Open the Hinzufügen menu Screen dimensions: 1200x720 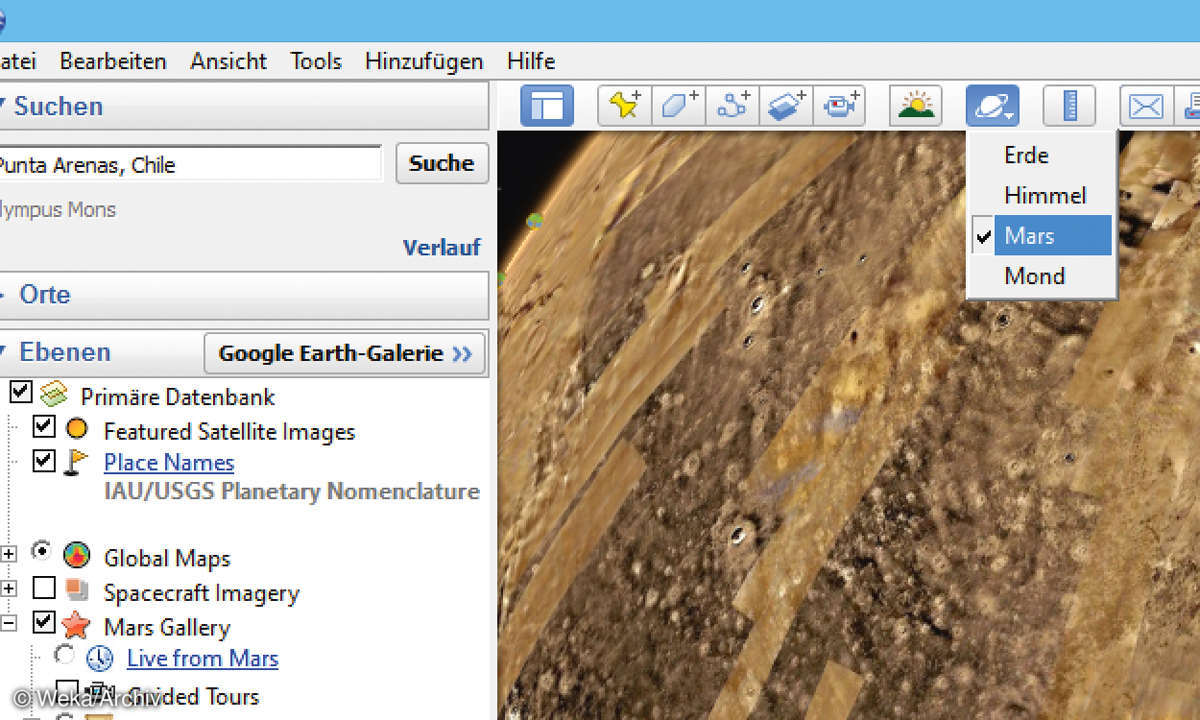(424, 61)
